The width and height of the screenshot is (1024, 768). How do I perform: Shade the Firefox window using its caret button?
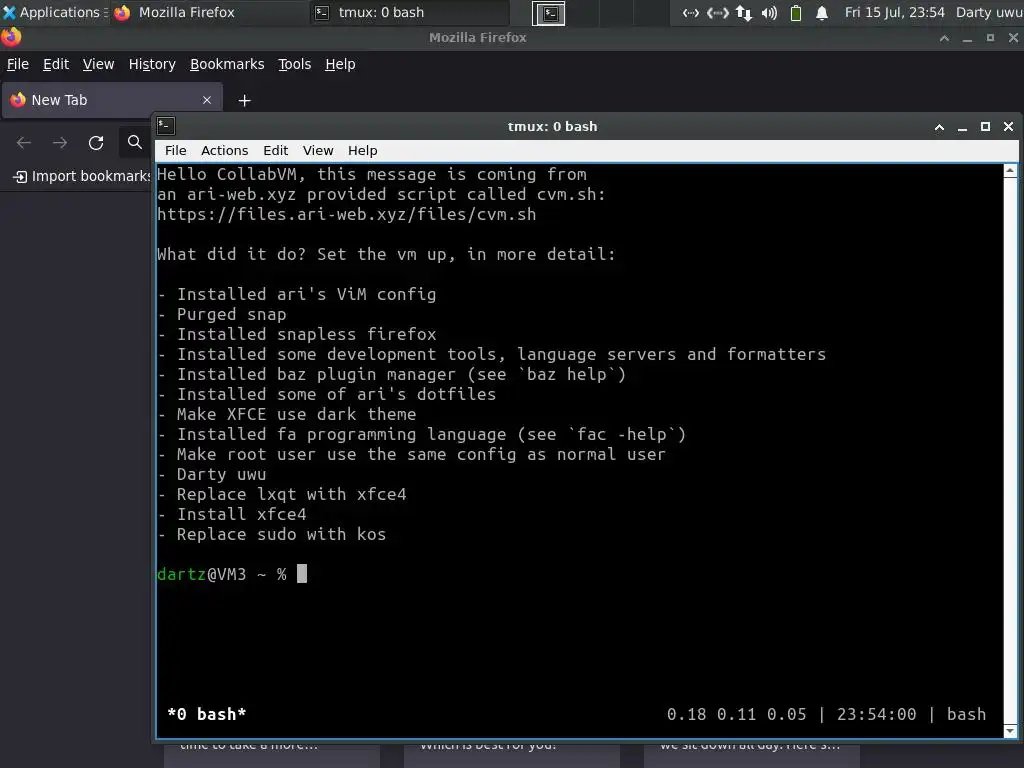(944, 38)
